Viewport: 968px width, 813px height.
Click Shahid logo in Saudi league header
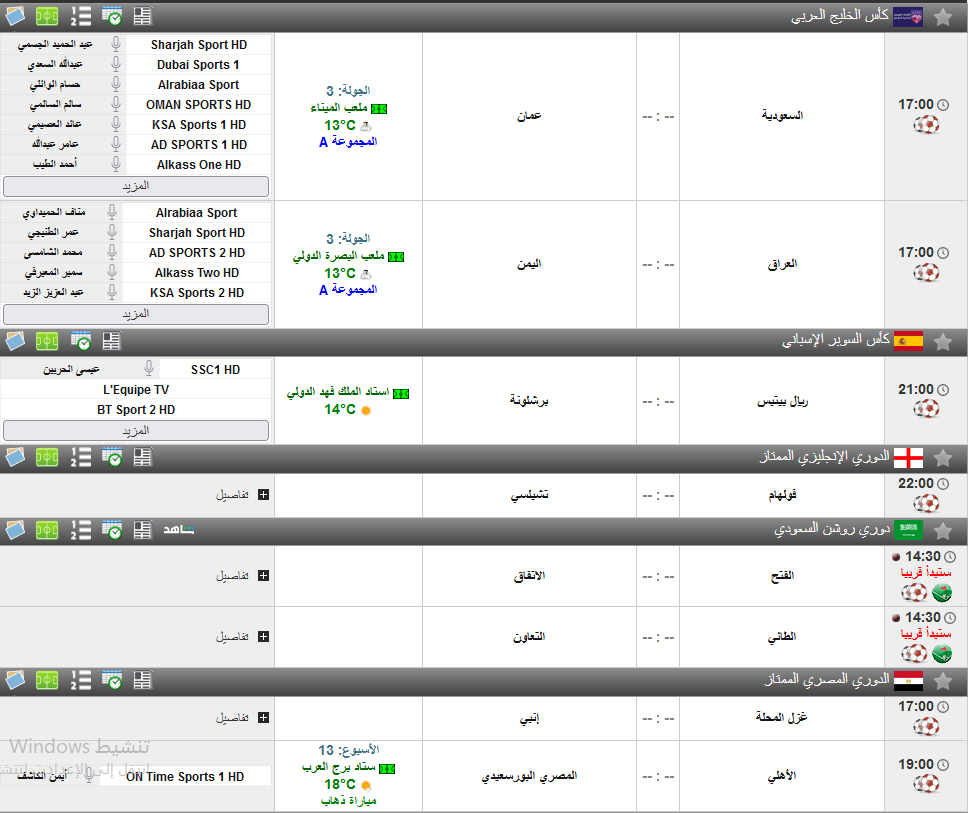click(x=180, y=529)
